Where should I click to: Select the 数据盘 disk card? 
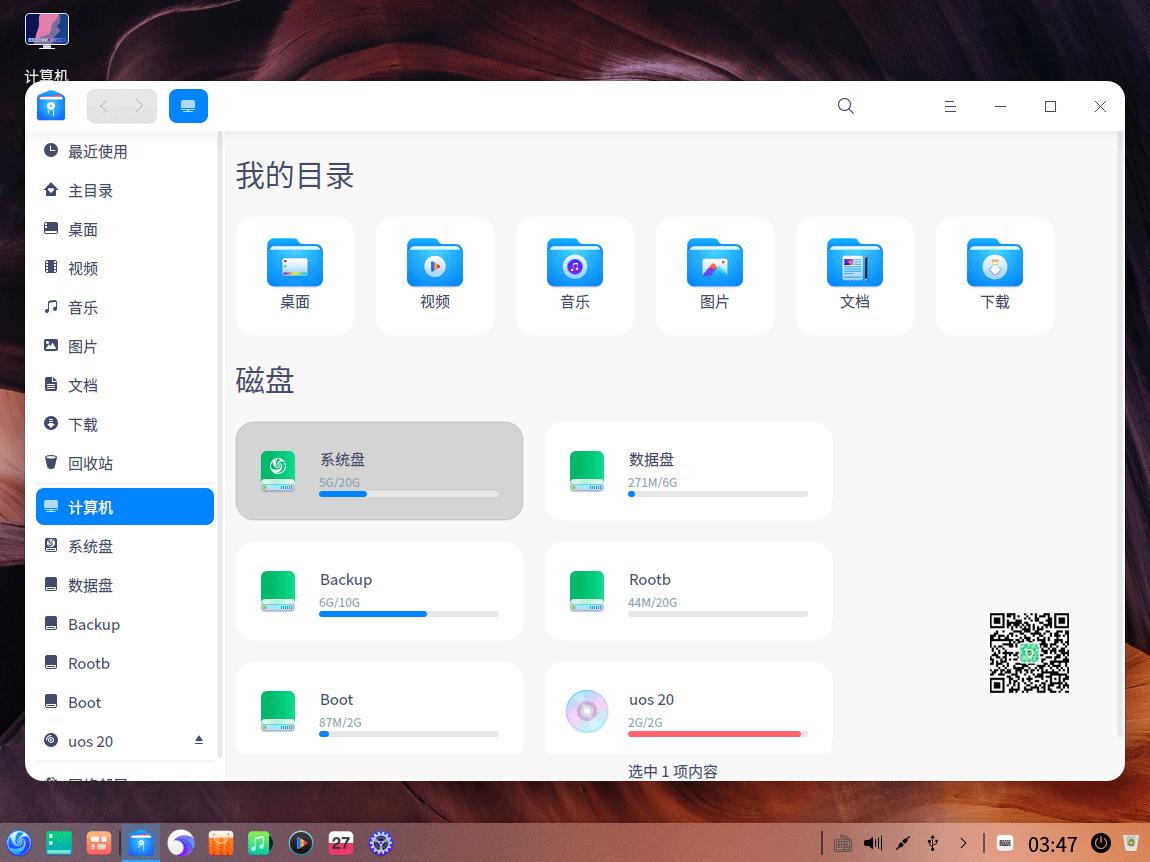[688, 470]
